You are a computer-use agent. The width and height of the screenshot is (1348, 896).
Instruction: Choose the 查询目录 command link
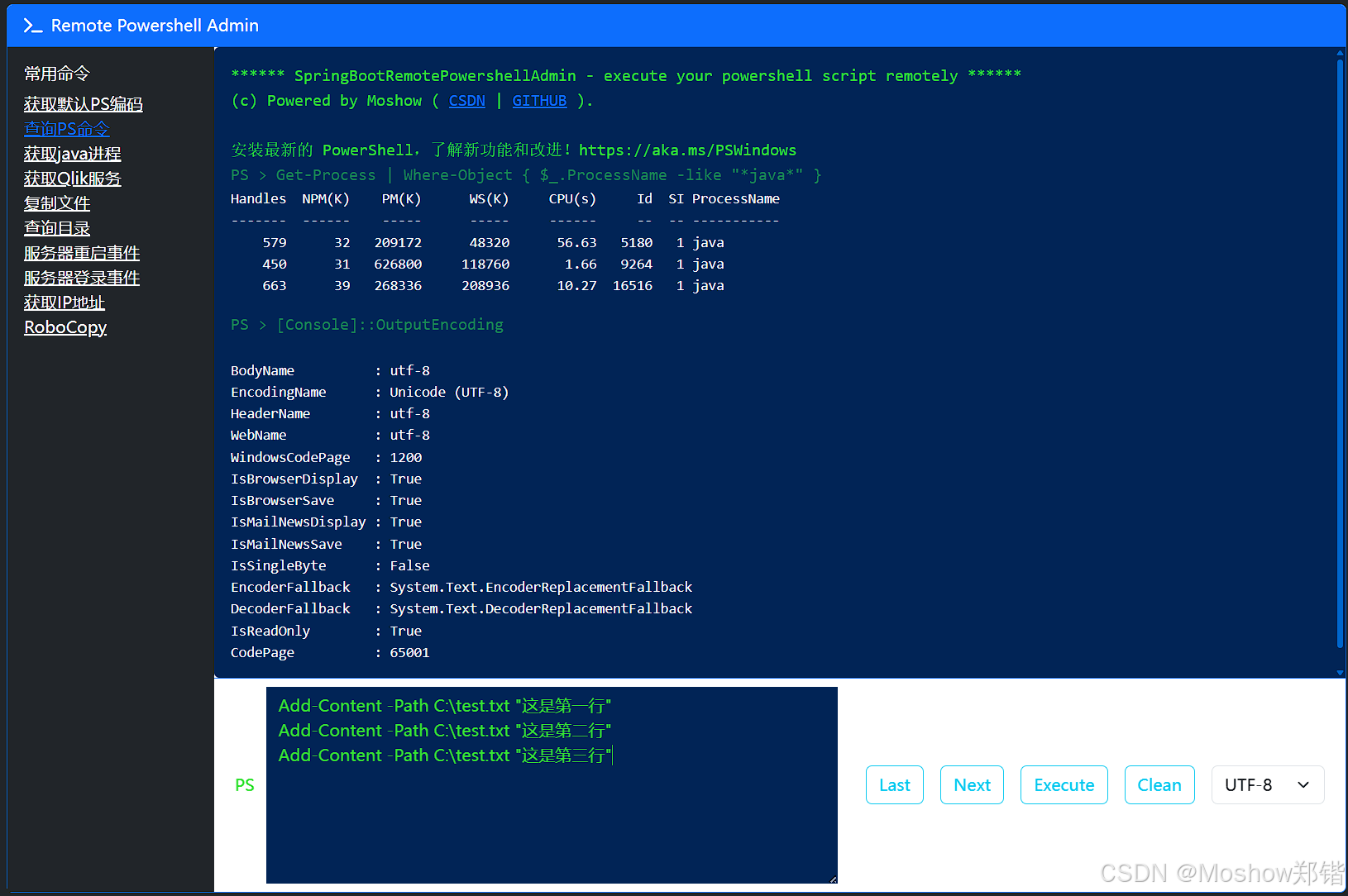coord(57,228)
